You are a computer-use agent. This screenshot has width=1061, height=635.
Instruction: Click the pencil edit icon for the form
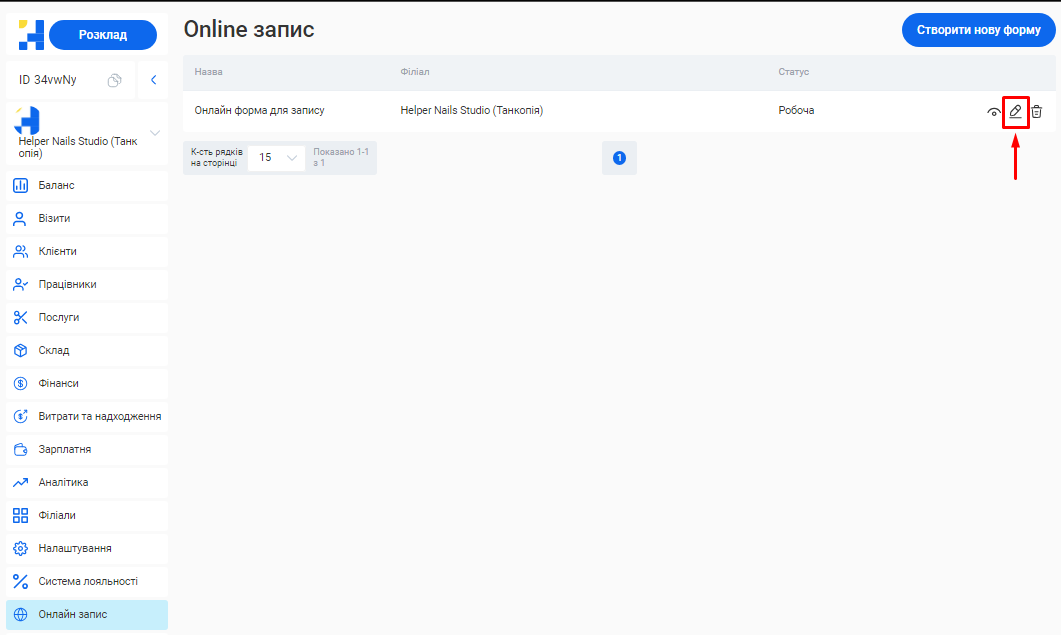tap(1015, 111)
